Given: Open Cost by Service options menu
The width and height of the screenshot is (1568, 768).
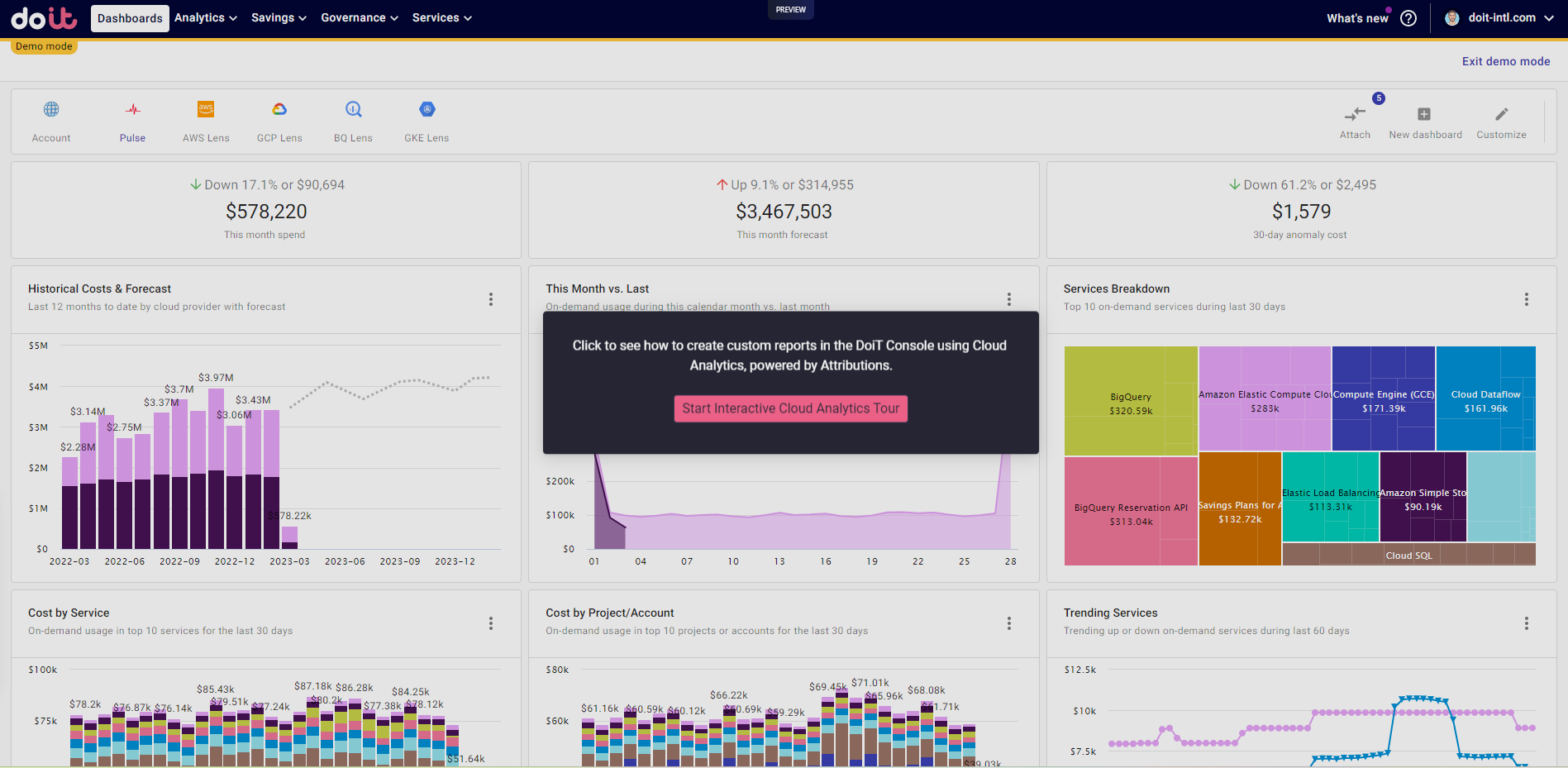Looking at the screenshot, I should click(x=491, y=623).
